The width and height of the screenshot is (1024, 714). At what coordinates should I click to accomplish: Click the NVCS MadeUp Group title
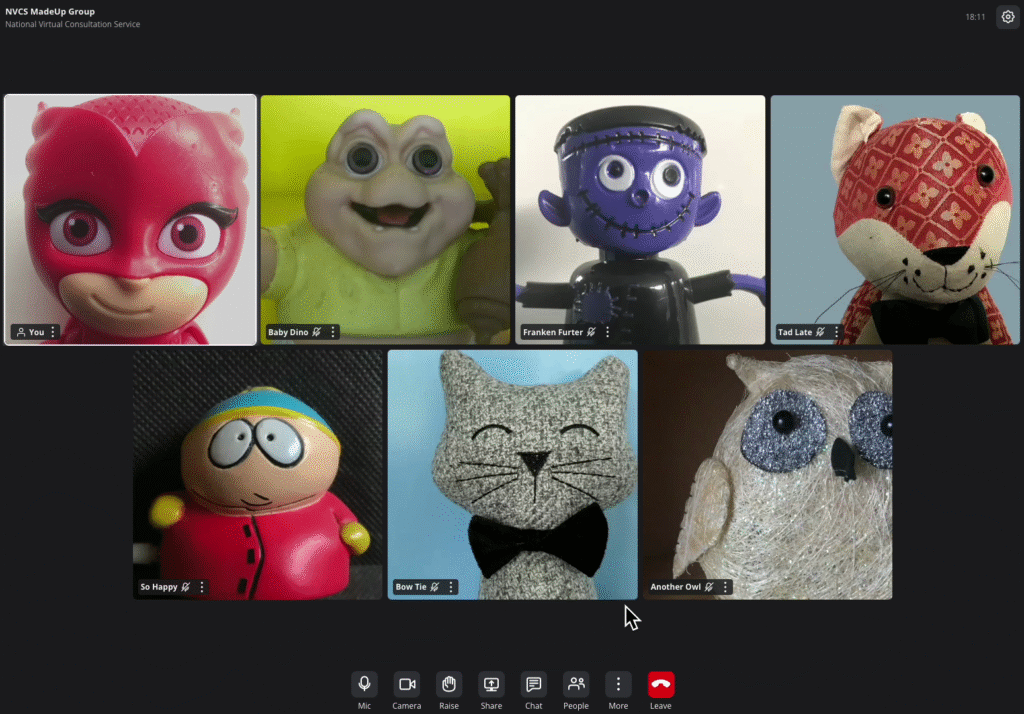[50, 11]
